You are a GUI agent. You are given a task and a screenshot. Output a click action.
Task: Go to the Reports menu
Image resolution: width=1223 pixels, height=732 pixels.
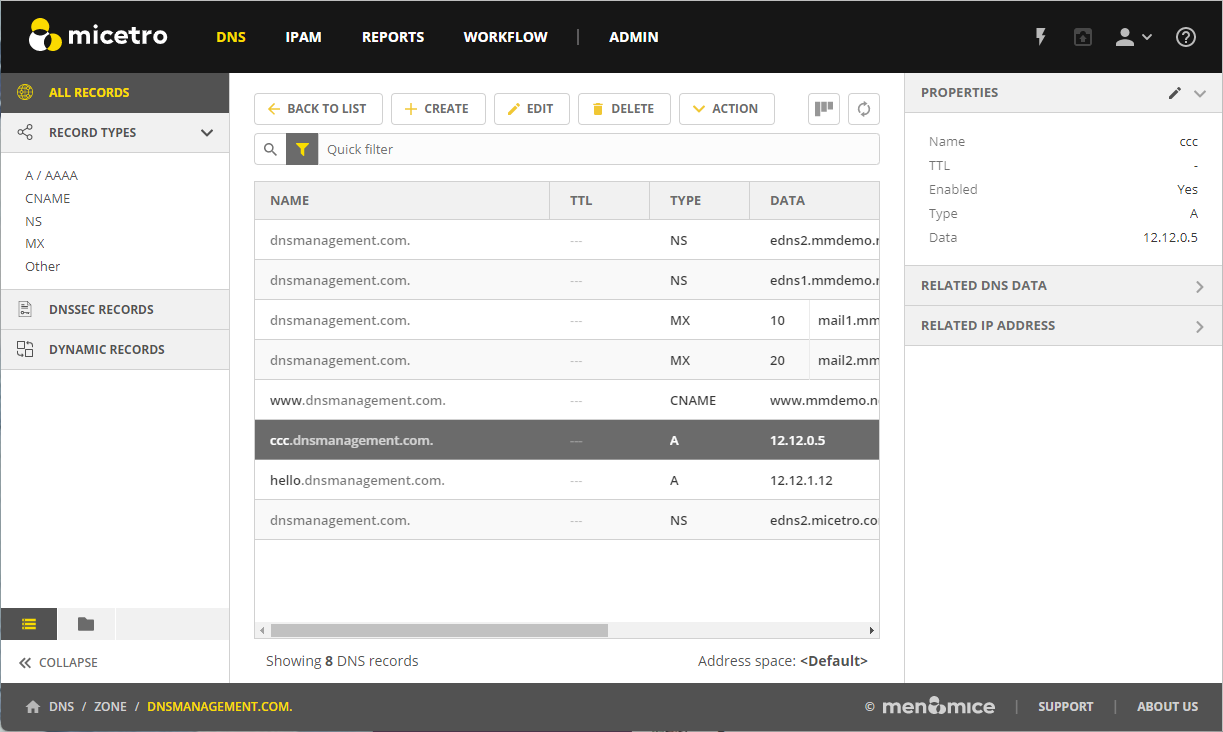click(393, 37)
